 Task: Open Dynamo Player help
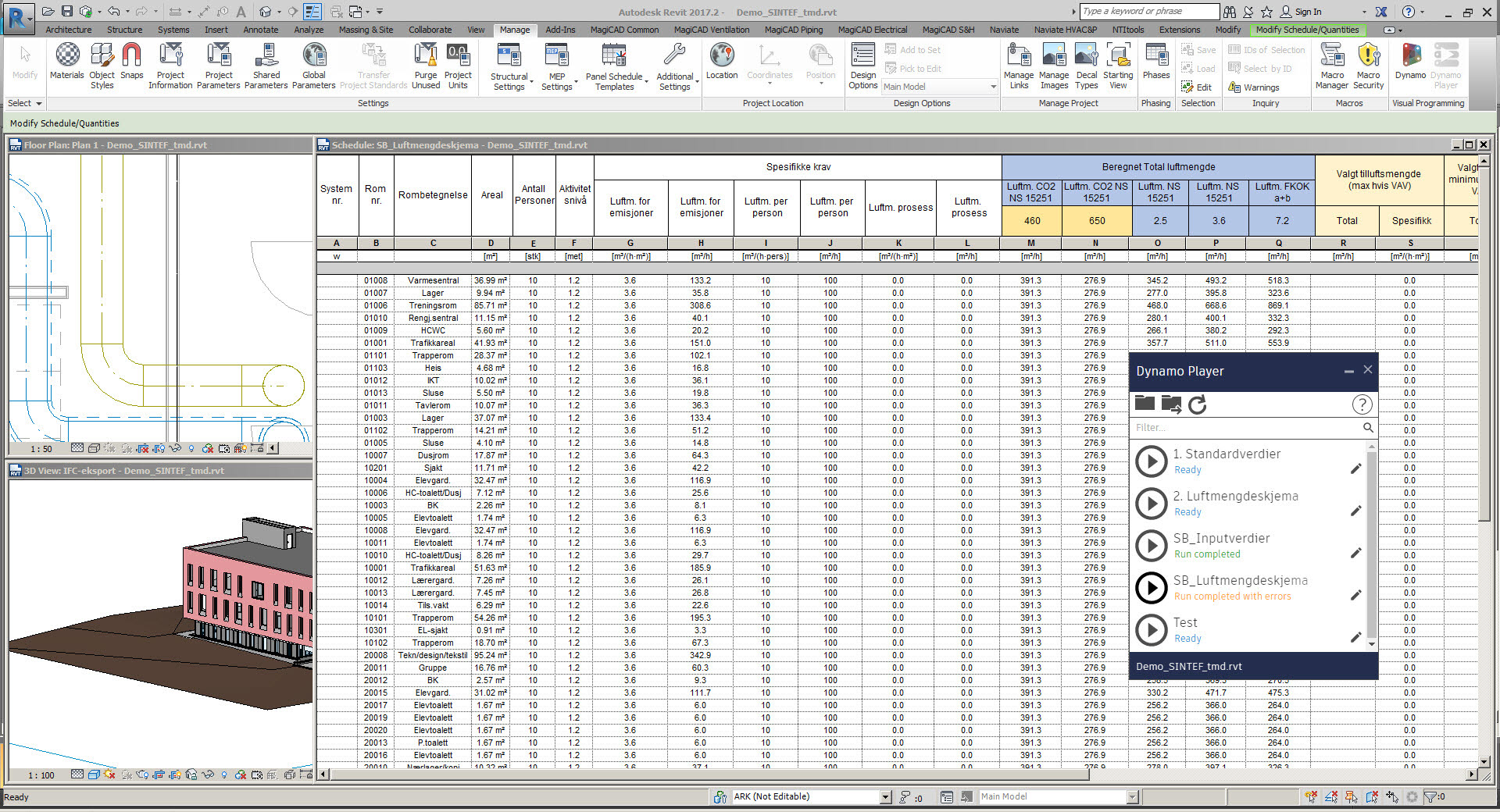tap(1362, 404)
